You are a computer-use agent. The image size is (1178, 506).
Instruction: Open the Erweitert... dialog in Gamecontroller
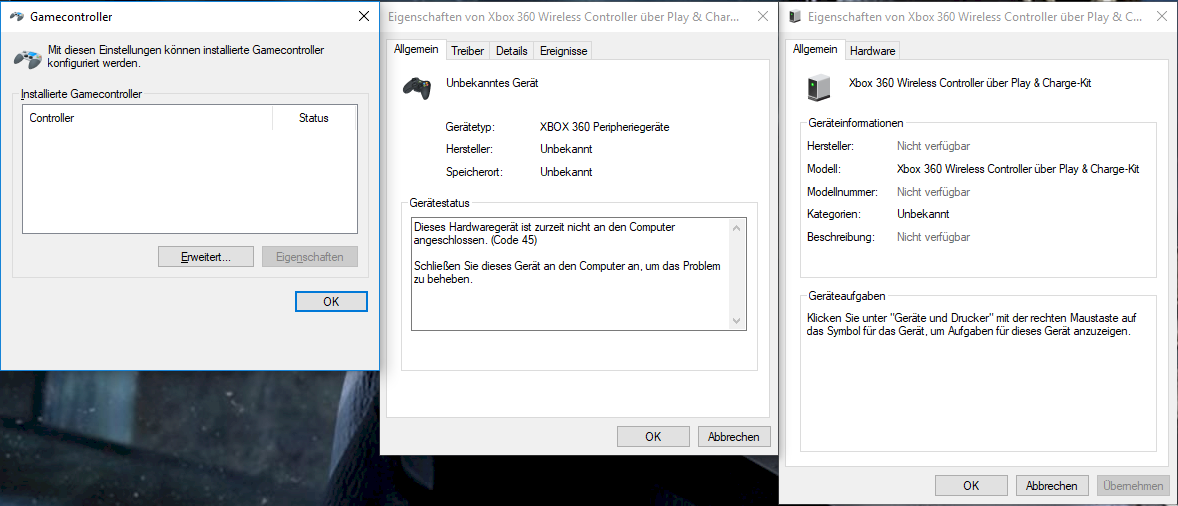206,257
